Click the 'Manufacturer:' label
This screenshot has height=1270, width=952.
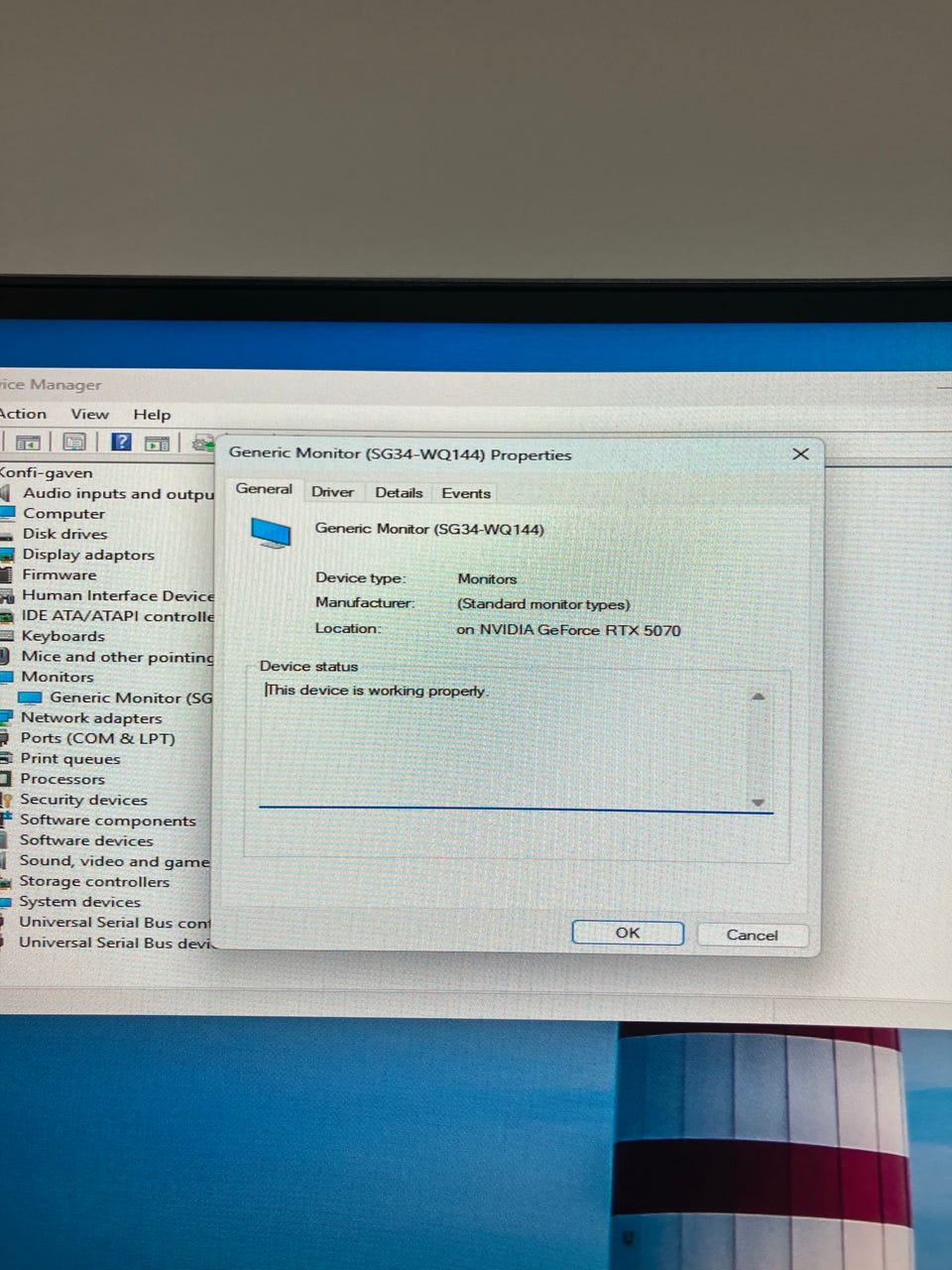point(365,602)
